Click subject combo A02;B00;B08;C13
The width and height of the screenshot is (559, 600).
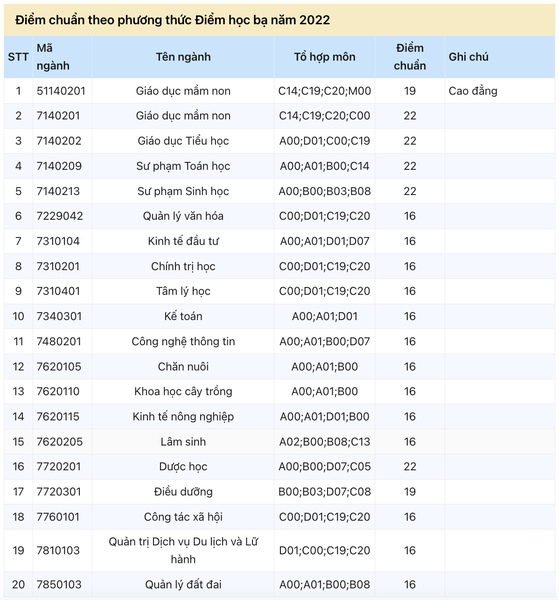tap(324, 442)
